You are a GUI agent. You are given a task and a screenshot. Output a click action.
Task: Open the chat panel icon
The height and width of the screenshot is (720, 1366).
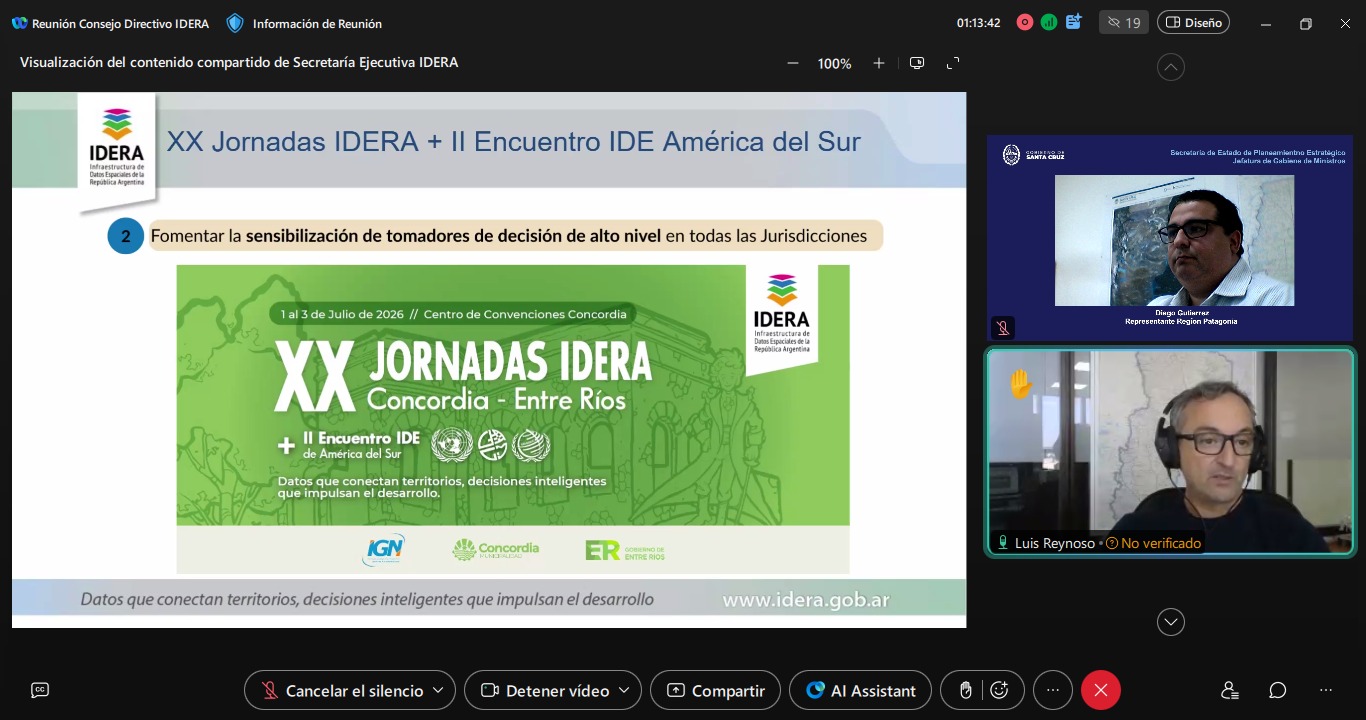(1278, 690)
